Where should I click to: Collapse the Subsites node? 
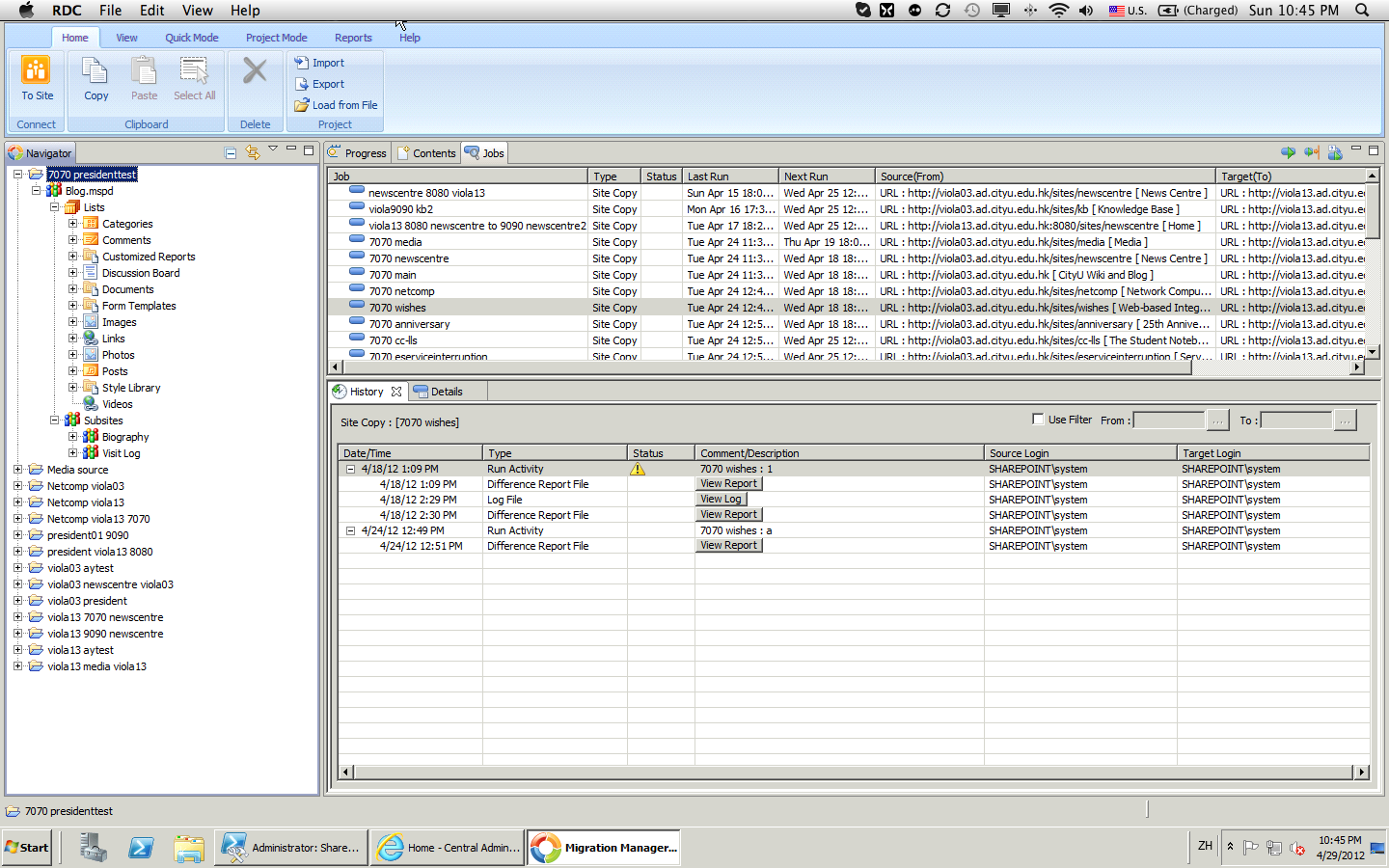54,420
